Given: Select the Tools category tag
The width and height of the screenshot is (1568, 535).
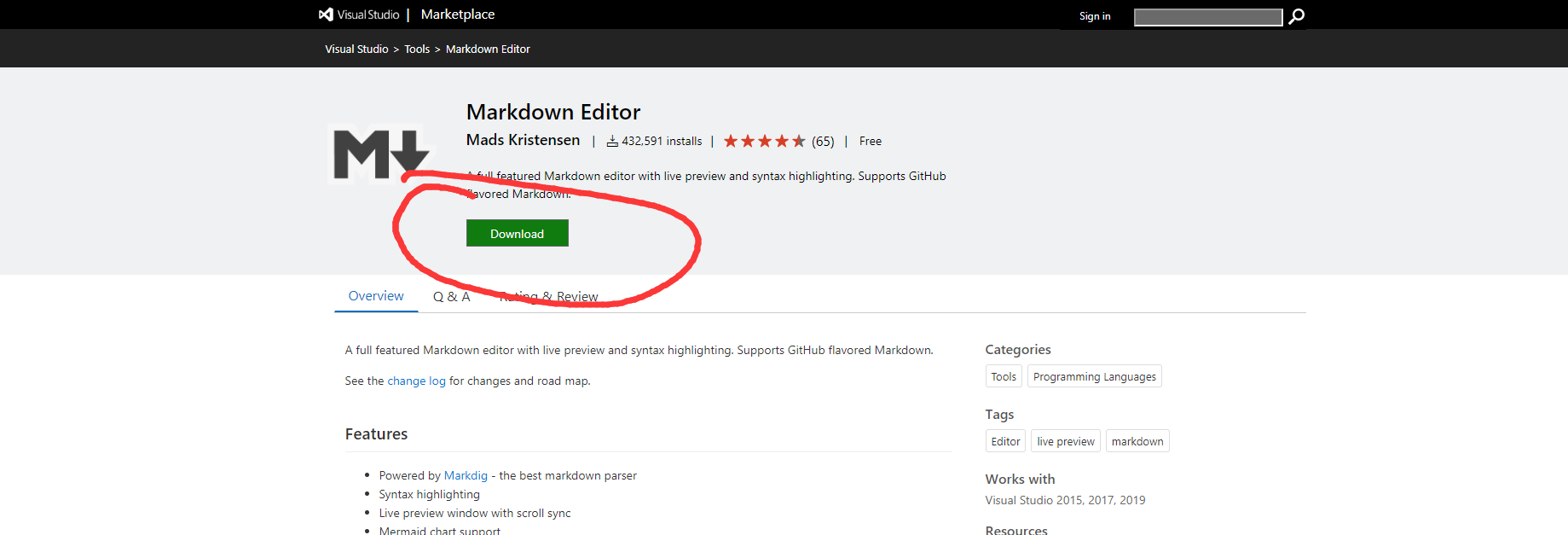Looking at the screenshot, I should point(1003,377).
